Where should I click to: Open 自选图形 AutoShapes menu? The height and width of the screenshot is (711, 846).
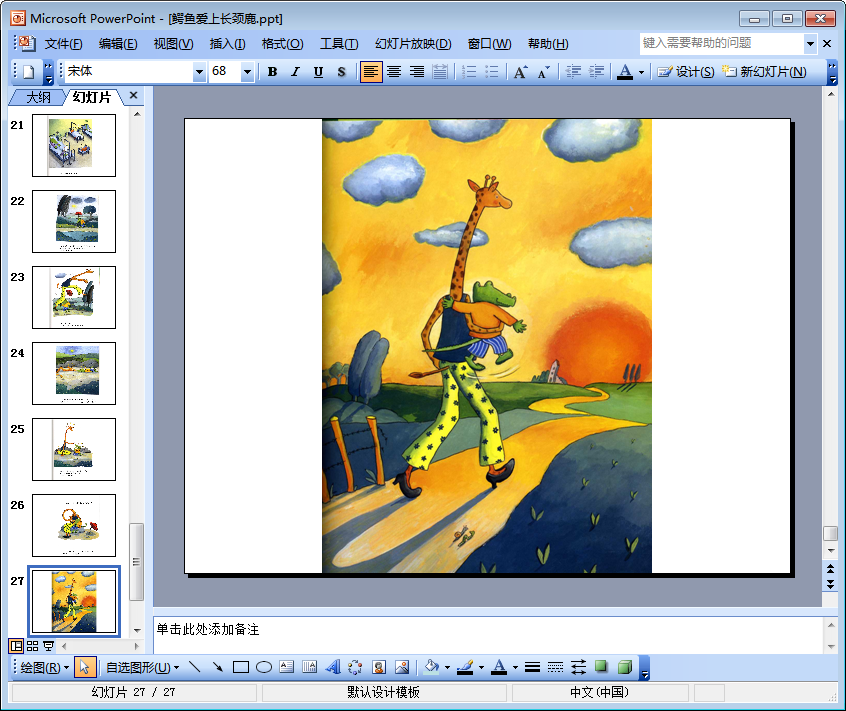coord(142,668)
